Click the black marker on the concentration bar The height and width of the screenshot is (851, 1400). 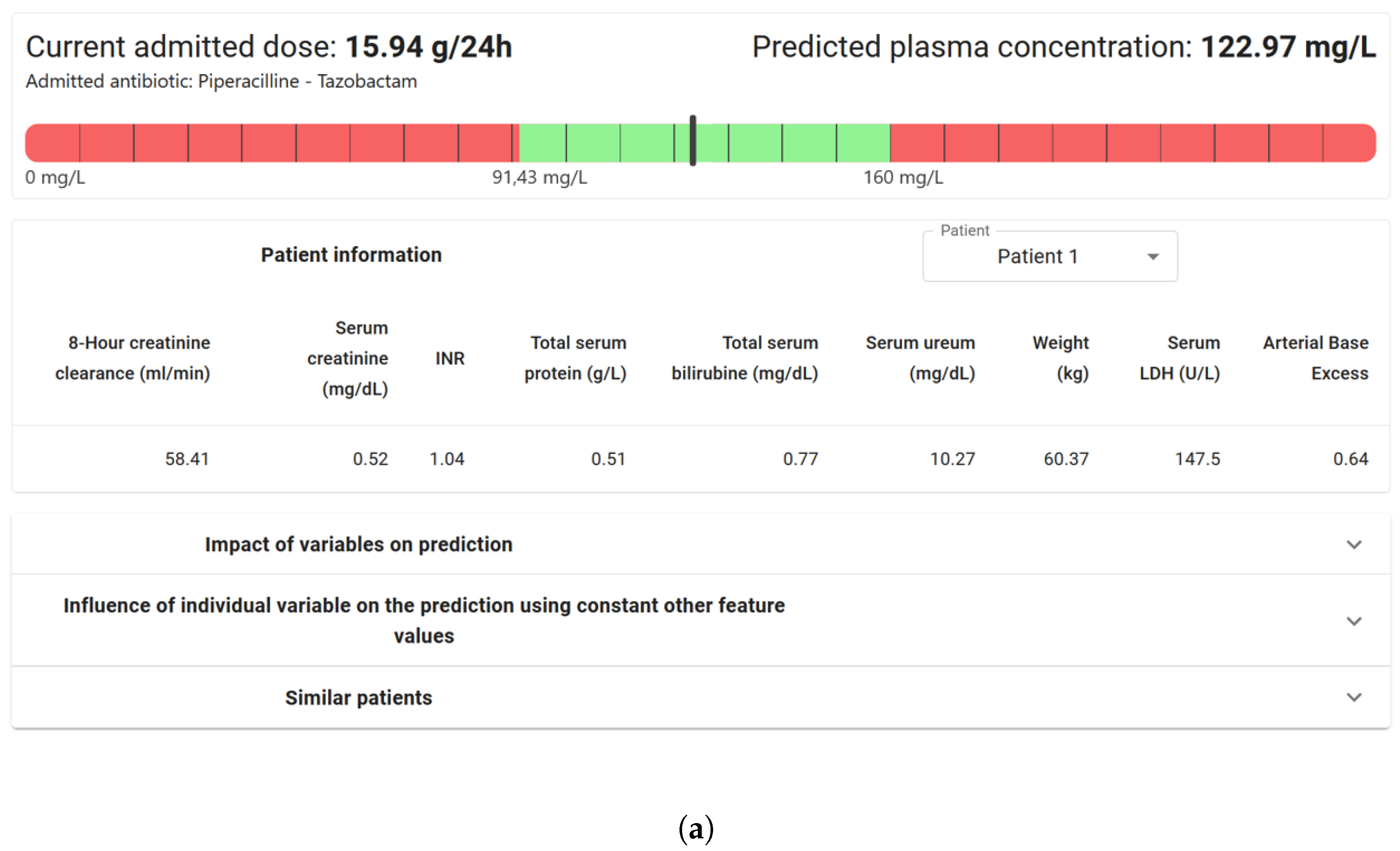[693, 141]
